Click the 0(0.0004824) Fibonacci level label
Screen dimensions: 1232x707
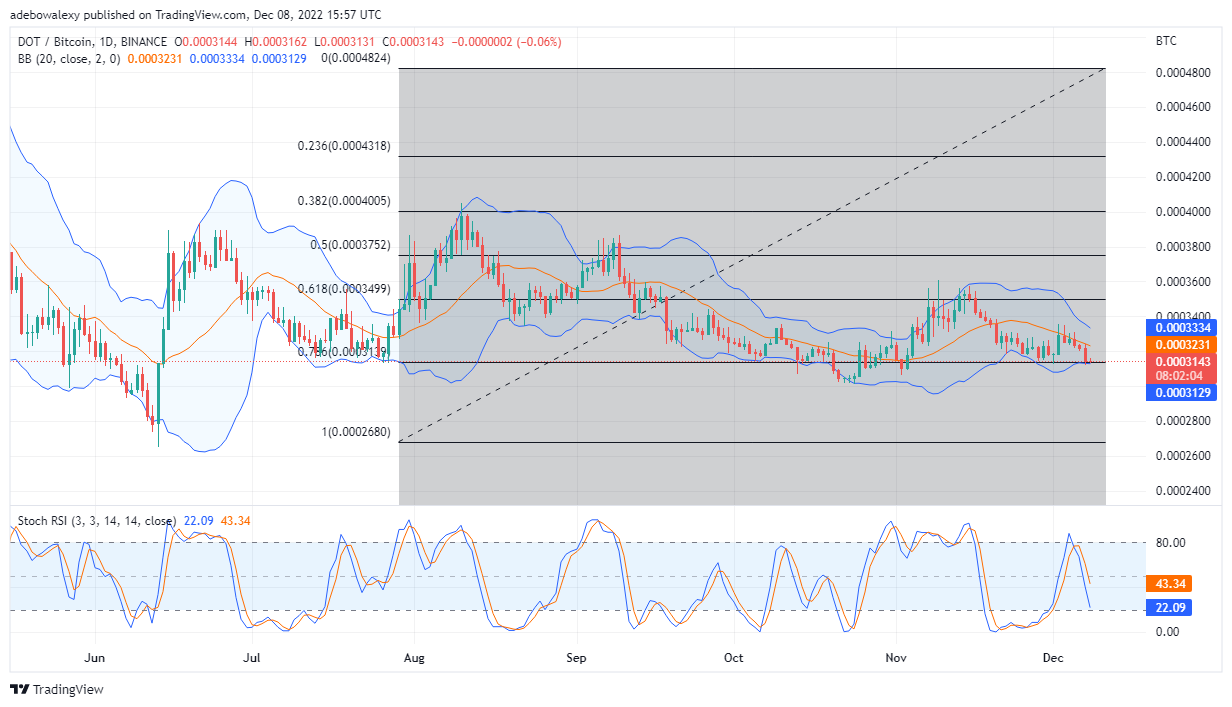(x=355, y=59)
